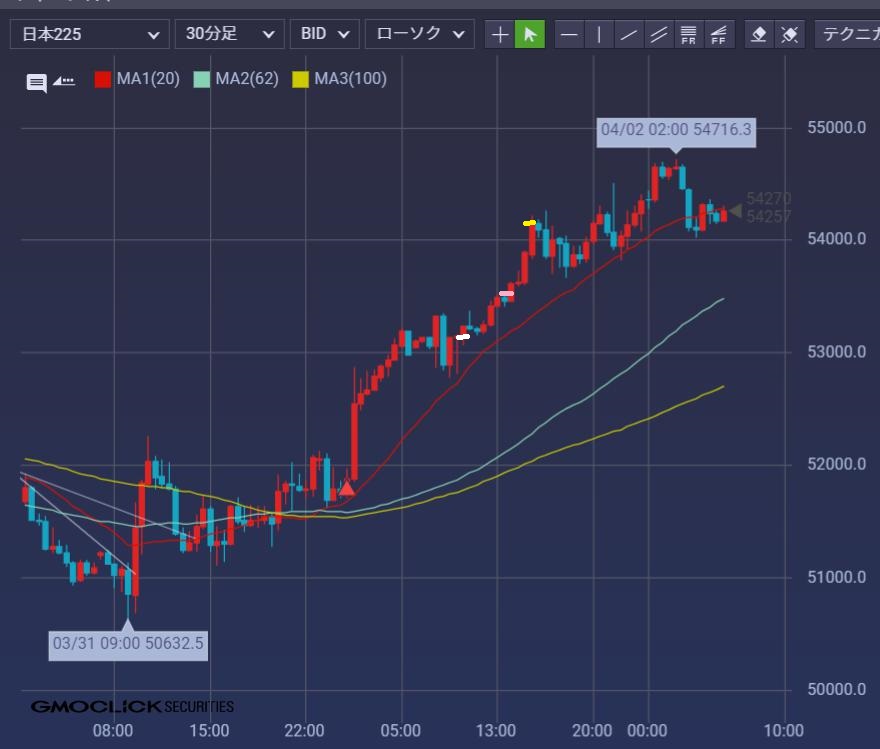Select the trend line tool
The height and width of the screenshot is (749, 880).
point(629,35)
